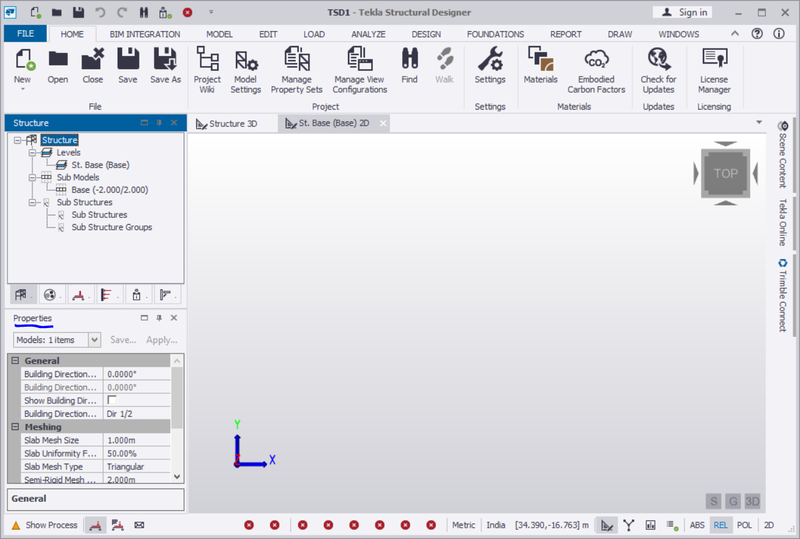Open the Settings wrench tool
The width and height of the screenshot is (800, 539).
pos(490,65)
